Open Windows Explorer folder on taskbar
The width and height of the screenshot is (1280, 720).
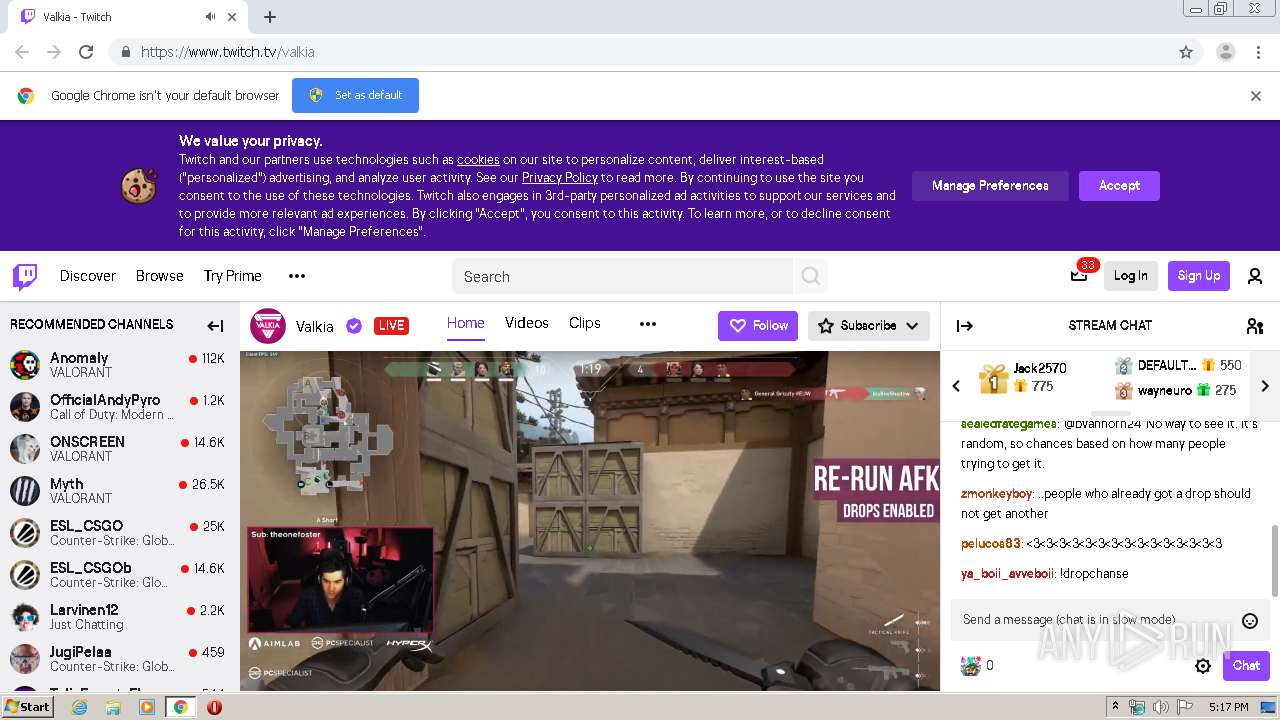coord(113,707)
